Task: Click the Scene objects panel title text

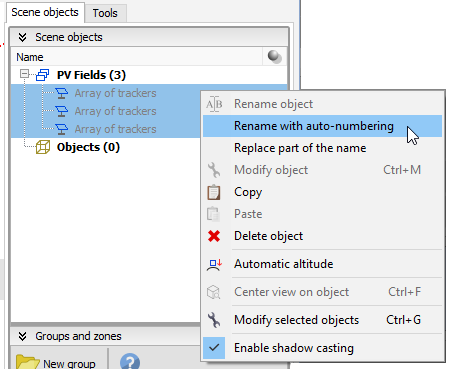Action: (69, 37)
